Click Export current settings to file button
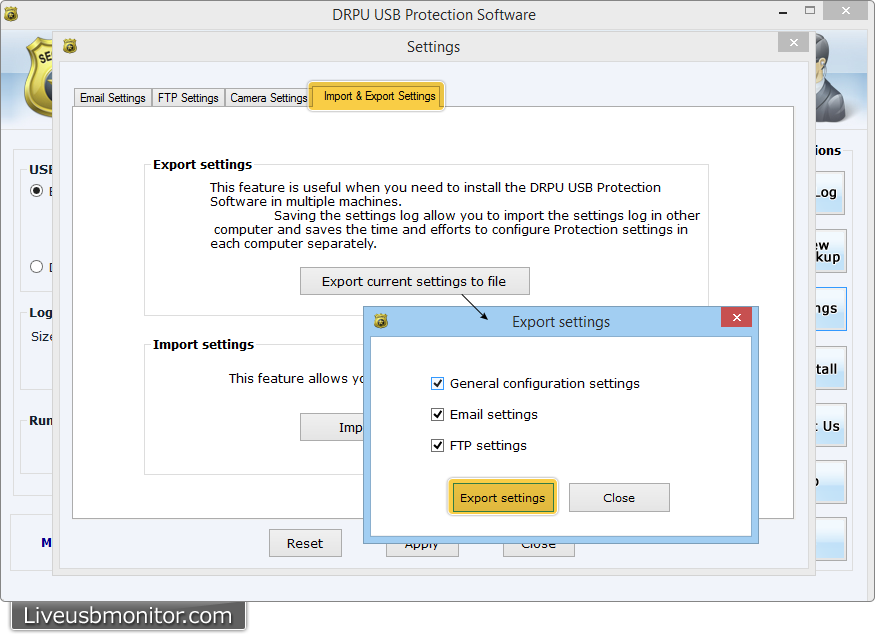875x634 pixels. coord(415,281)
